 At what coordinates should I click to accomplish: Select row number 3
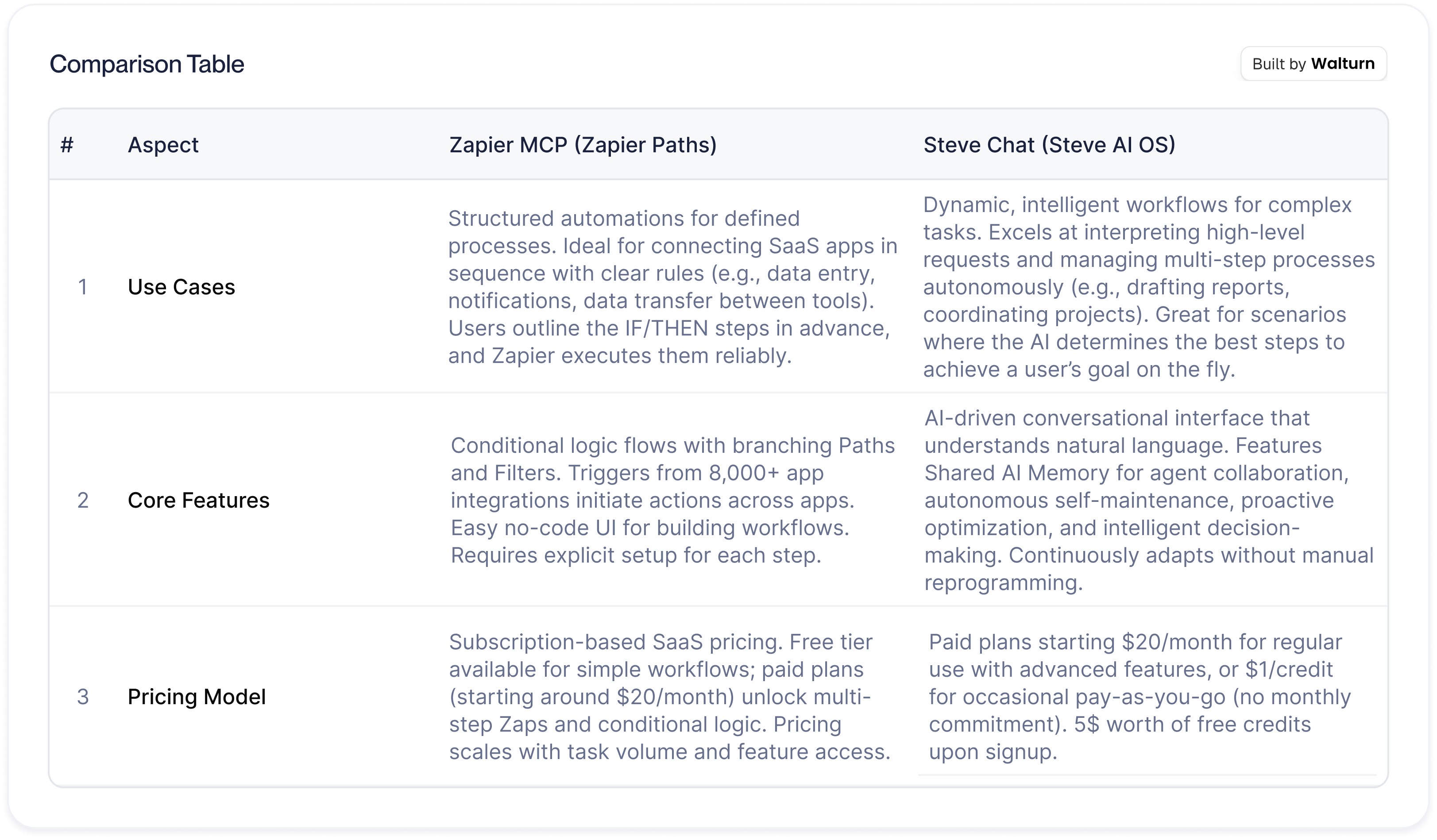coord(83,696)
